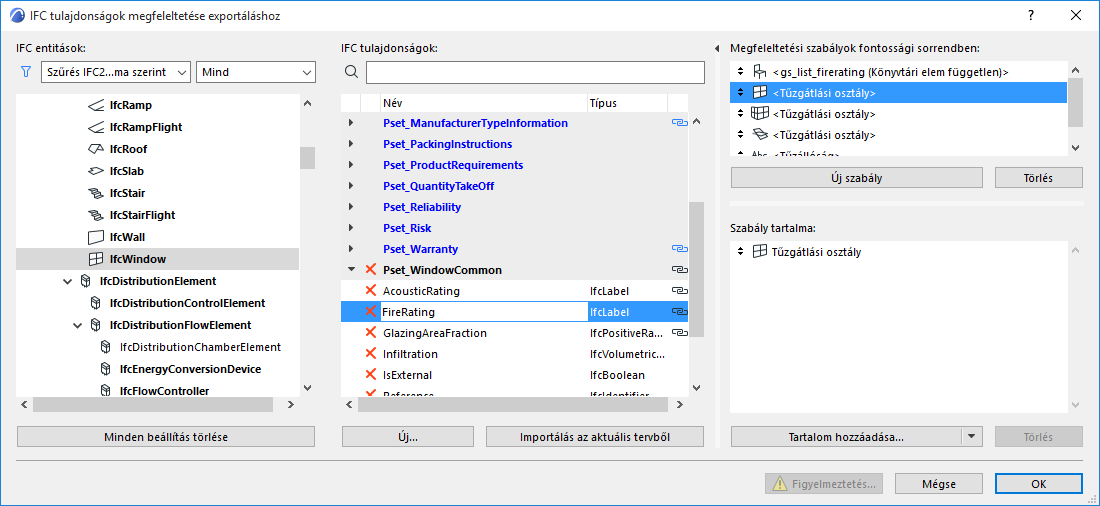Click the IfcSlab icon
The image size is (1100, 506).
[95, 171]
